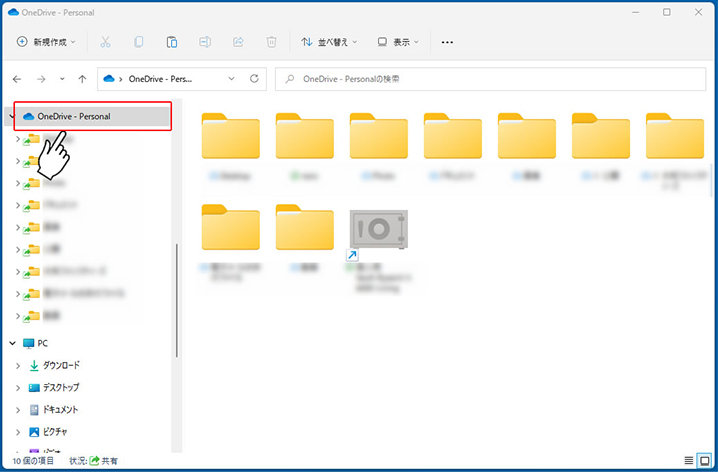Viewport: 719px width, 473px height.
Task: Go forward with the right arrow
Action: click(x=41, y=79)
